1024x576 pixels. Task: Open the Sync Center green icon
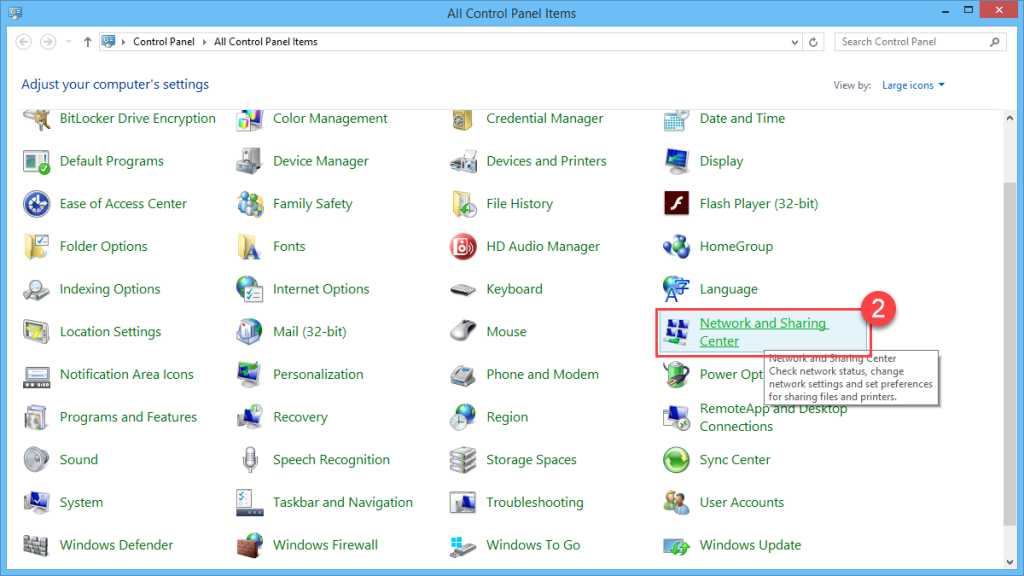(676, 460)
